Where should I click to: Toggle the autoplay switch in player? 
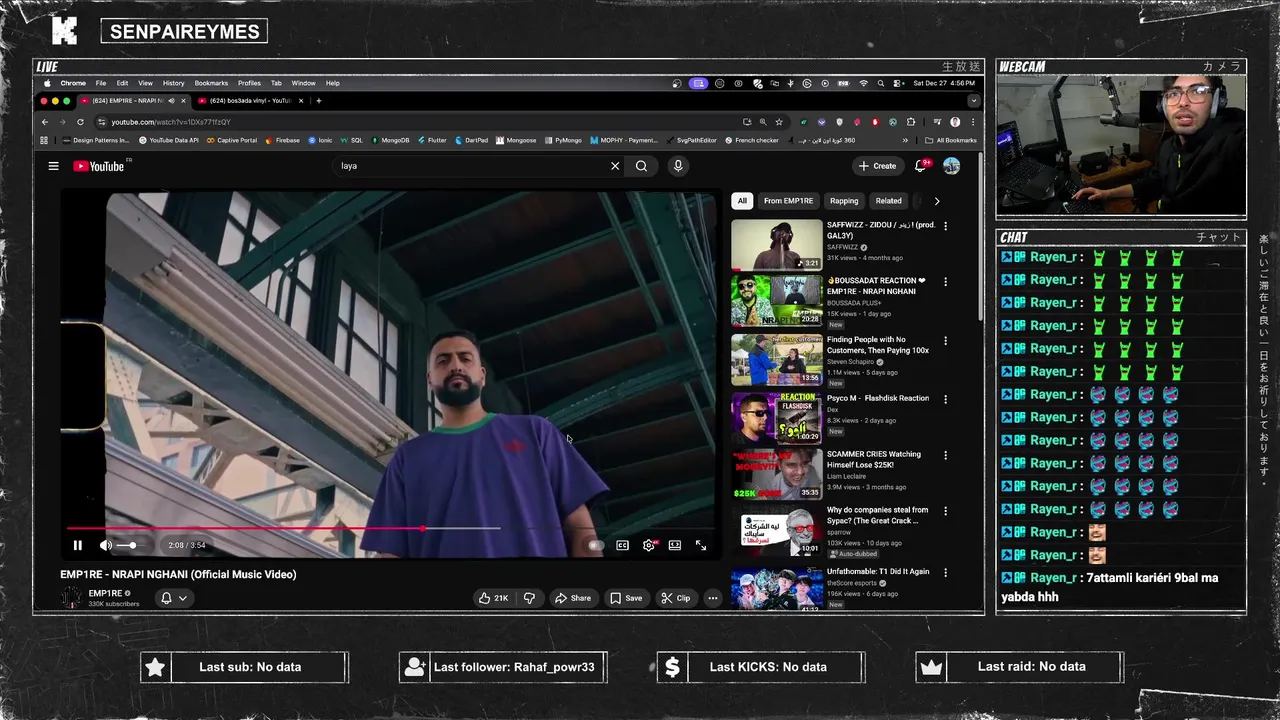pyautogui.click(x=597, y=545)
